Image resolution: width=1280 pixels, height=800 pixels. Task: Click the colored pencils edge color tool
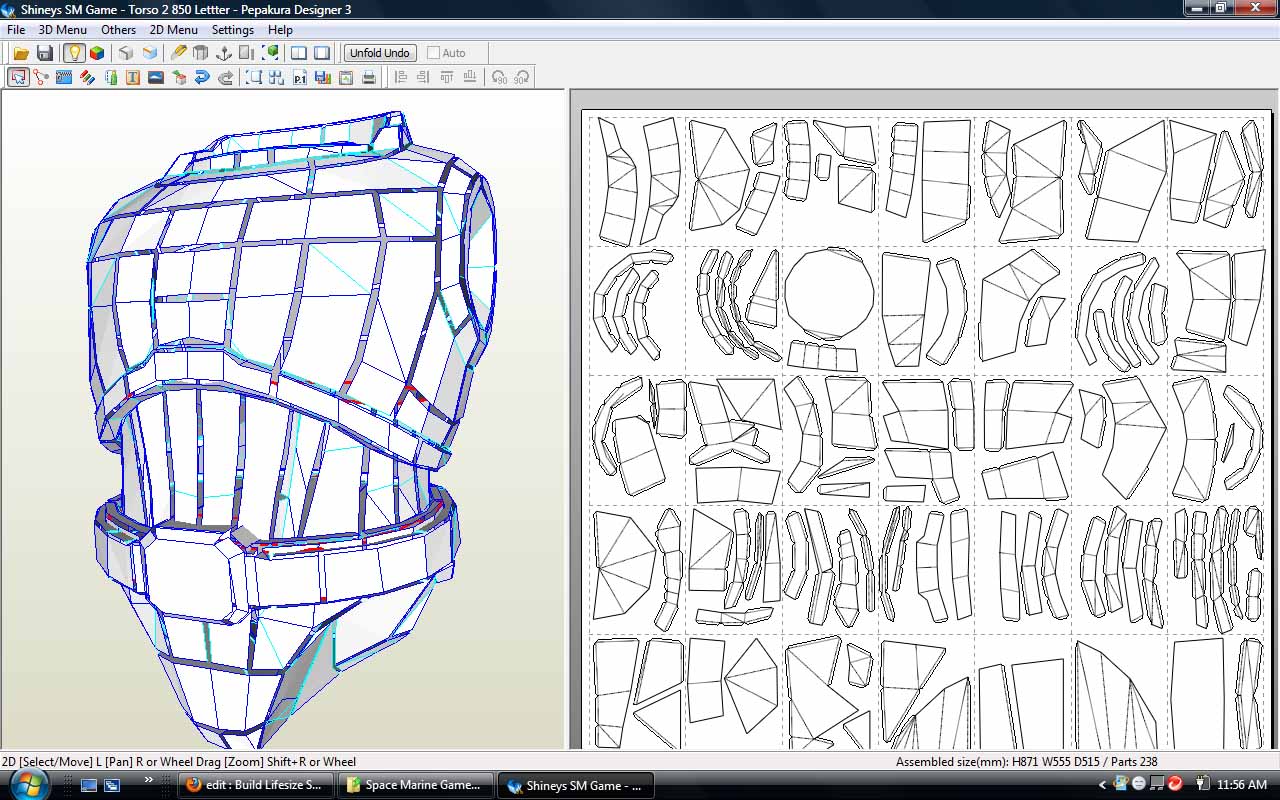point(87,77)
